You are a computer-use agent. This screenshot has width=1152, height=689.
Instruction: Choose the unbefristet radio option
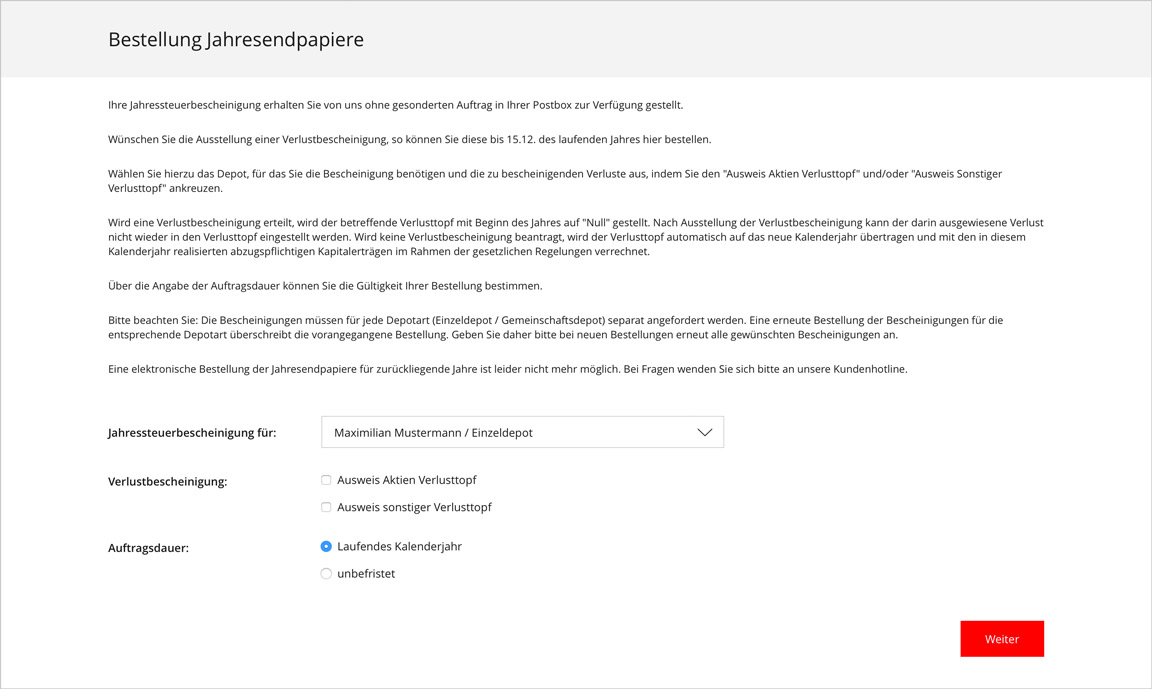pyautogui.click(x=326, y=574)
